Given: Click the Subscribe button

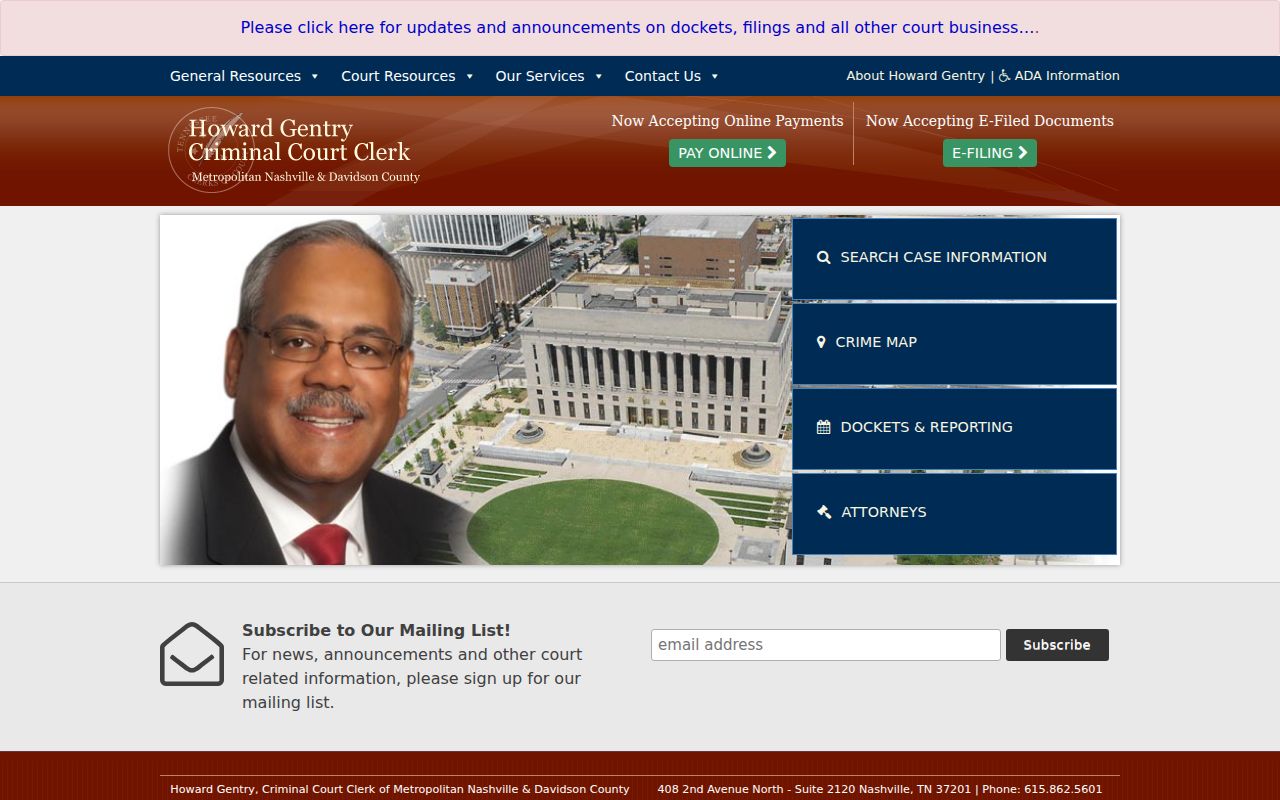Looking at the screenshot, I should pyautogui.click(x=1057, y=645).
